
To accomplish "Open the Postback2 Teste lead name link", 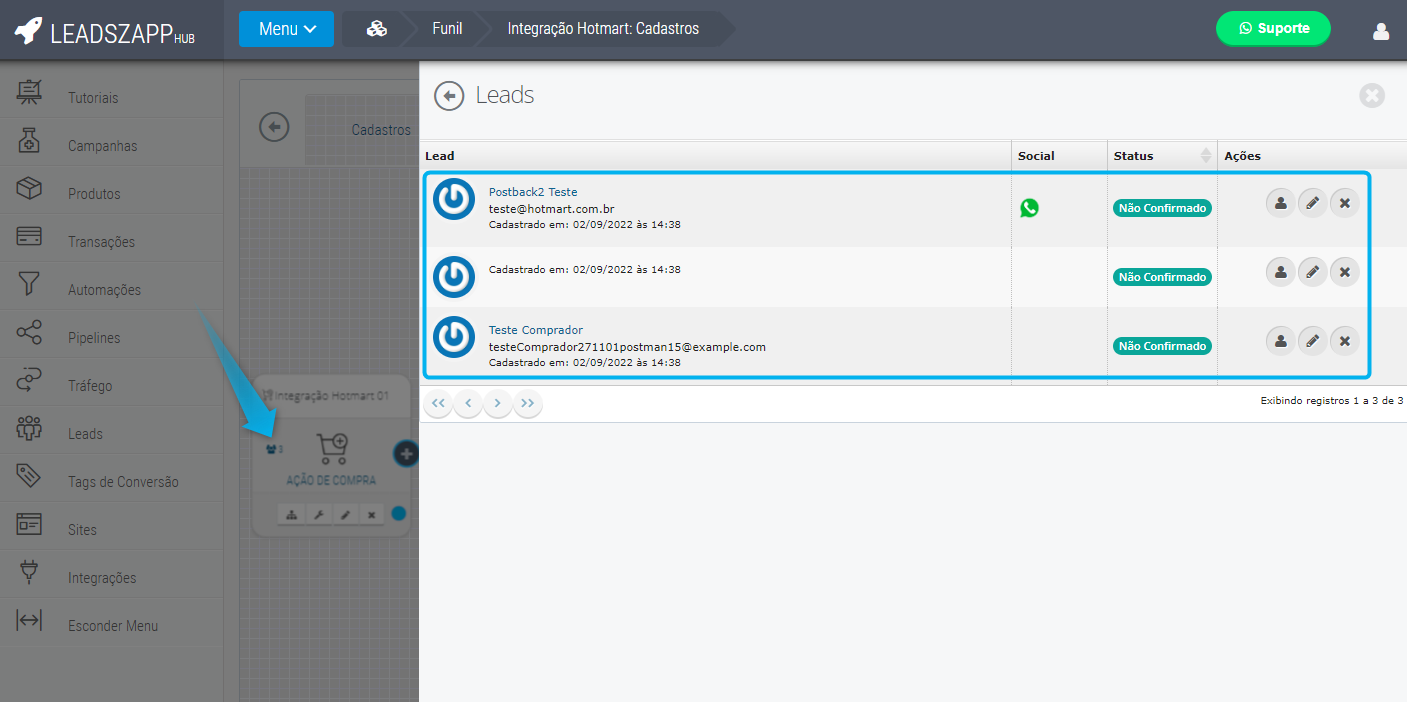I will pyautogui.click(x=532, y=192).
